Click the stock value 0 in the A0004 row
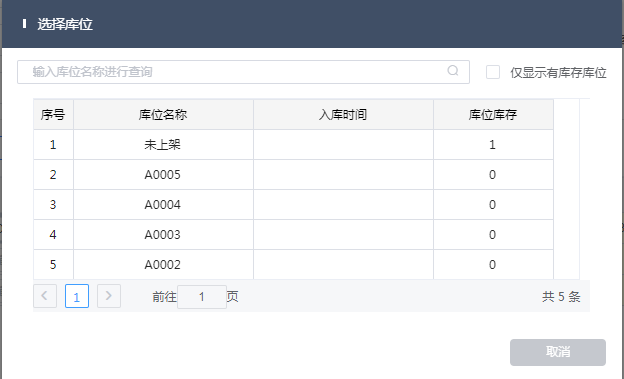624x379 pixels. tap(493, 205)
